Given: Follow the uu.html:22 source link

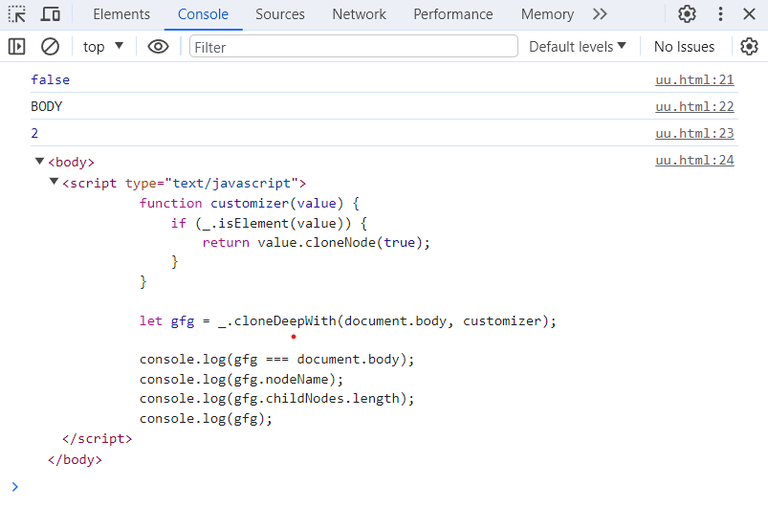Looking at the screenshot, I should 695,106.
